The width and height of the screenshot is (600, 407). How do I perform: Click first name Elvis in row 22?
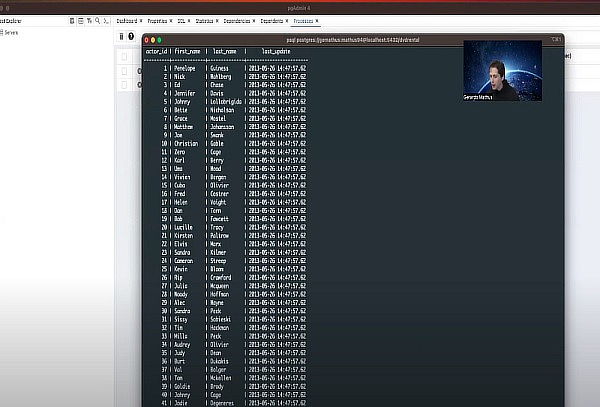coord(181,244)
